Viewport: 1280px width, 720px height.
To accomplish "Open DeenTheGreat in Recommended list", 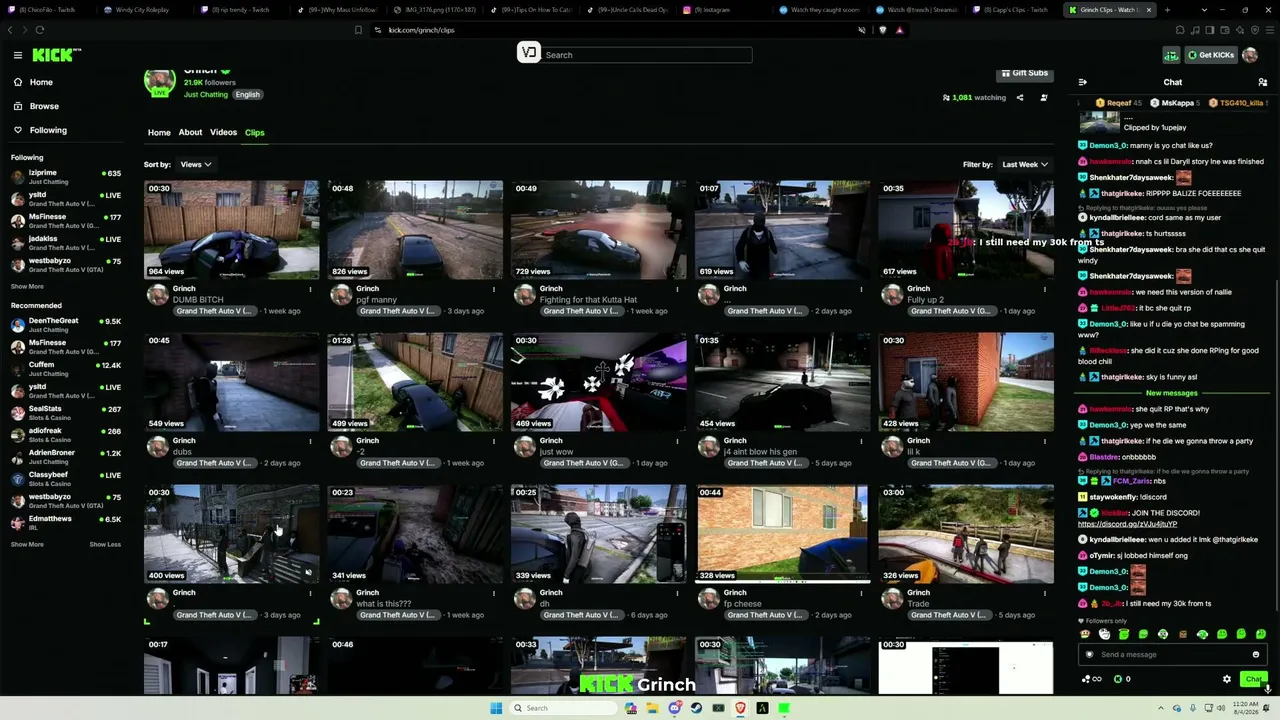I will pos(66,325).
